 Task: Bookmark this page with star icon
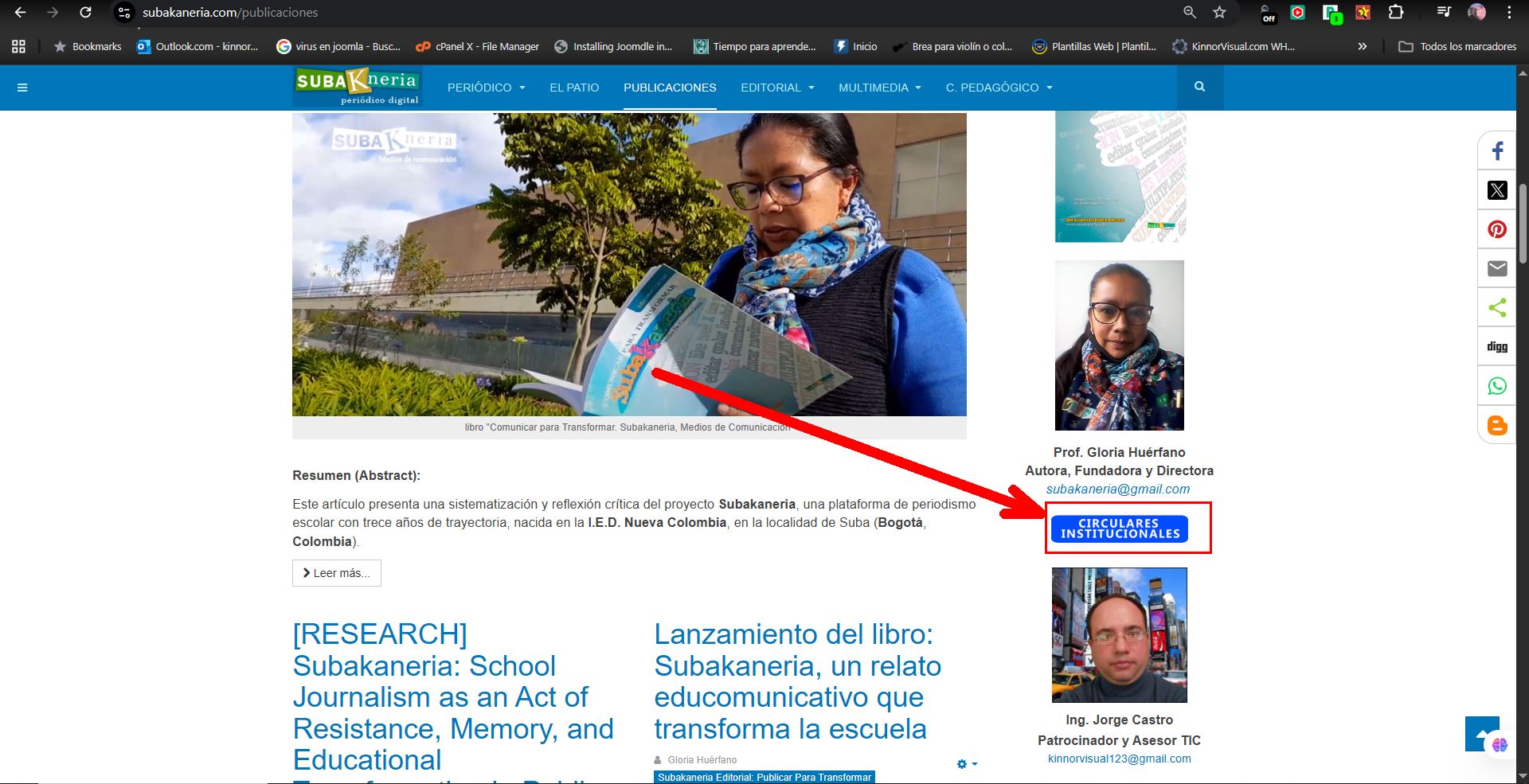(1219, 12)
